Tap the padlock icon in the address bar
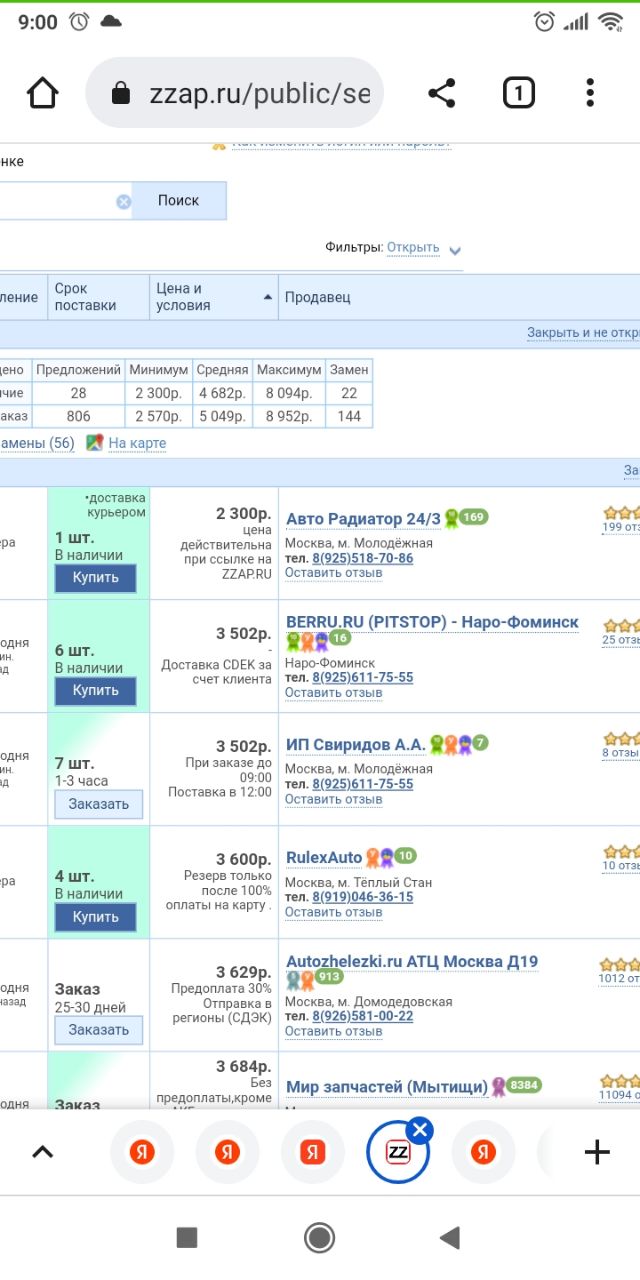This screenshot has width=640, height=1280. [121, 94]
